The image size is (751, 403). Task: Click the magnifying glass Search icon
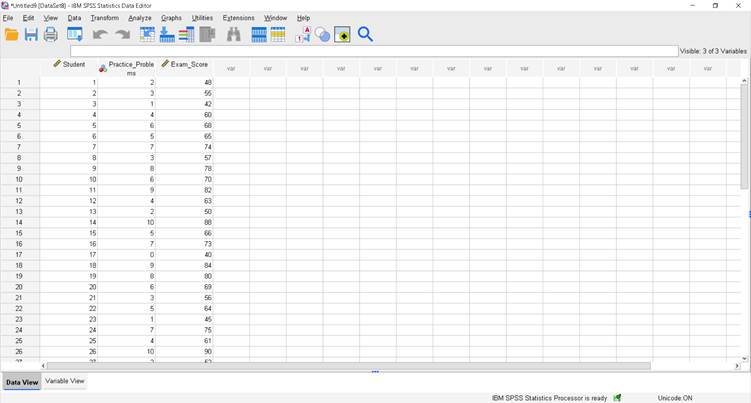[365, 35]
